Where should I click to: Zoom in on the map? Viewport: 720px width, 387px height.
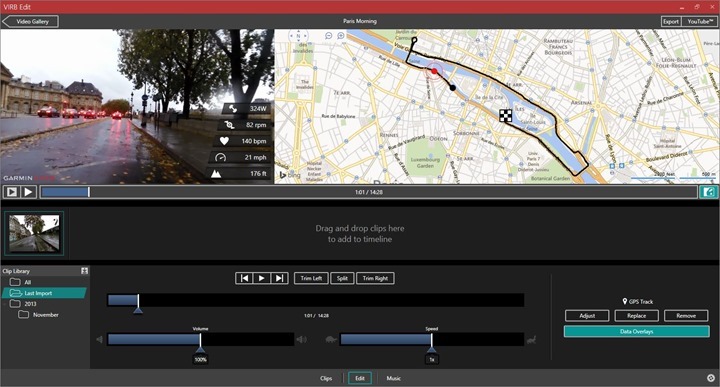pos(341,36)
